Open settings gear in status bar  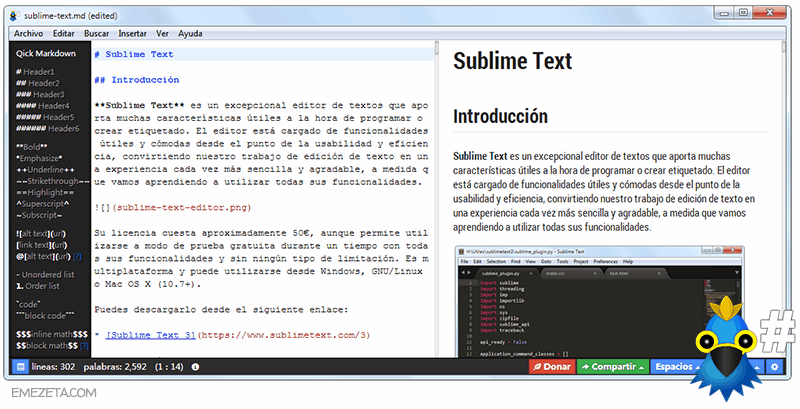(x=775, y=367)
